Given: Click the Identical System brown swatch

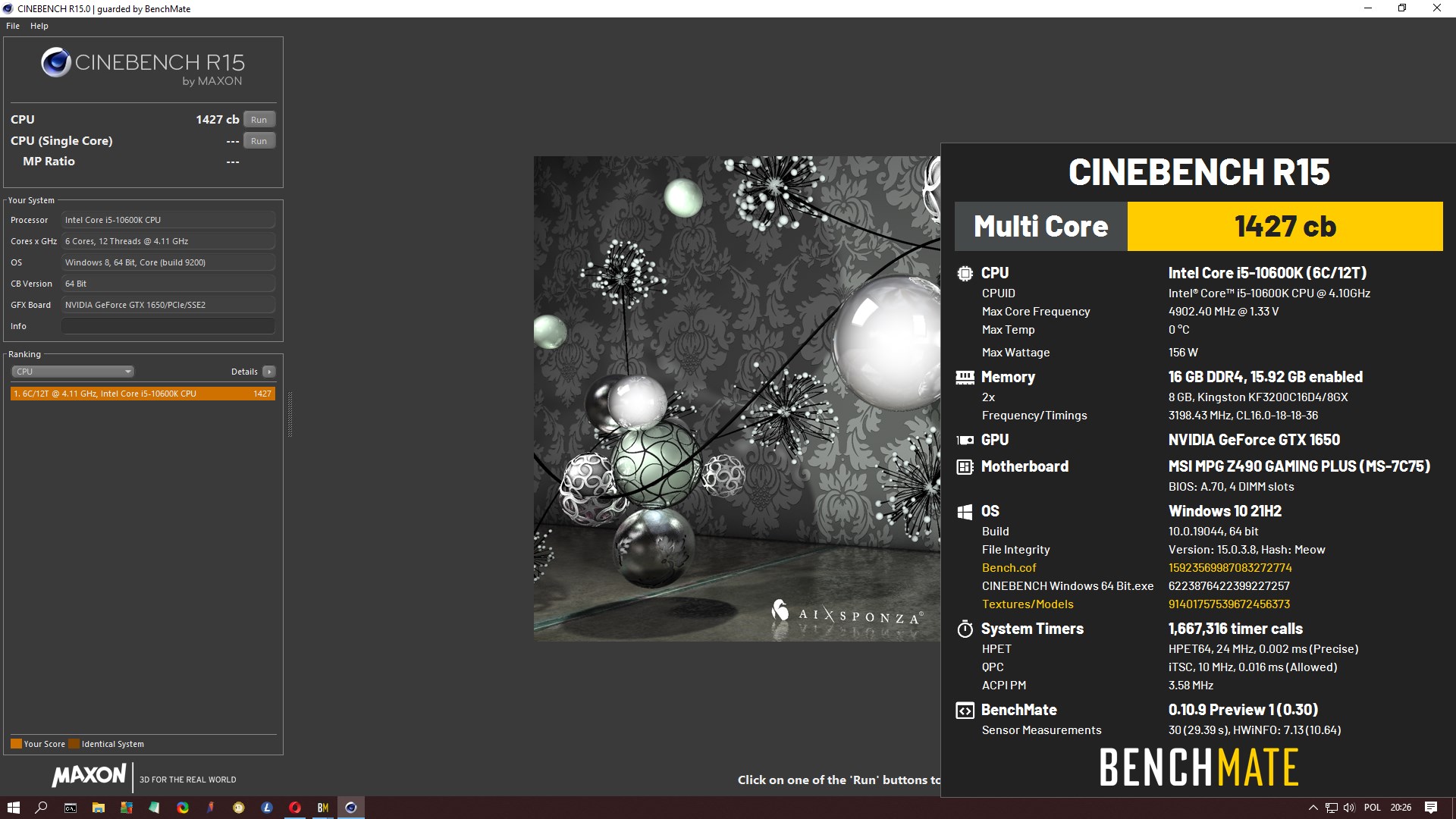Looking at the screenshot, I should (74, 744).
